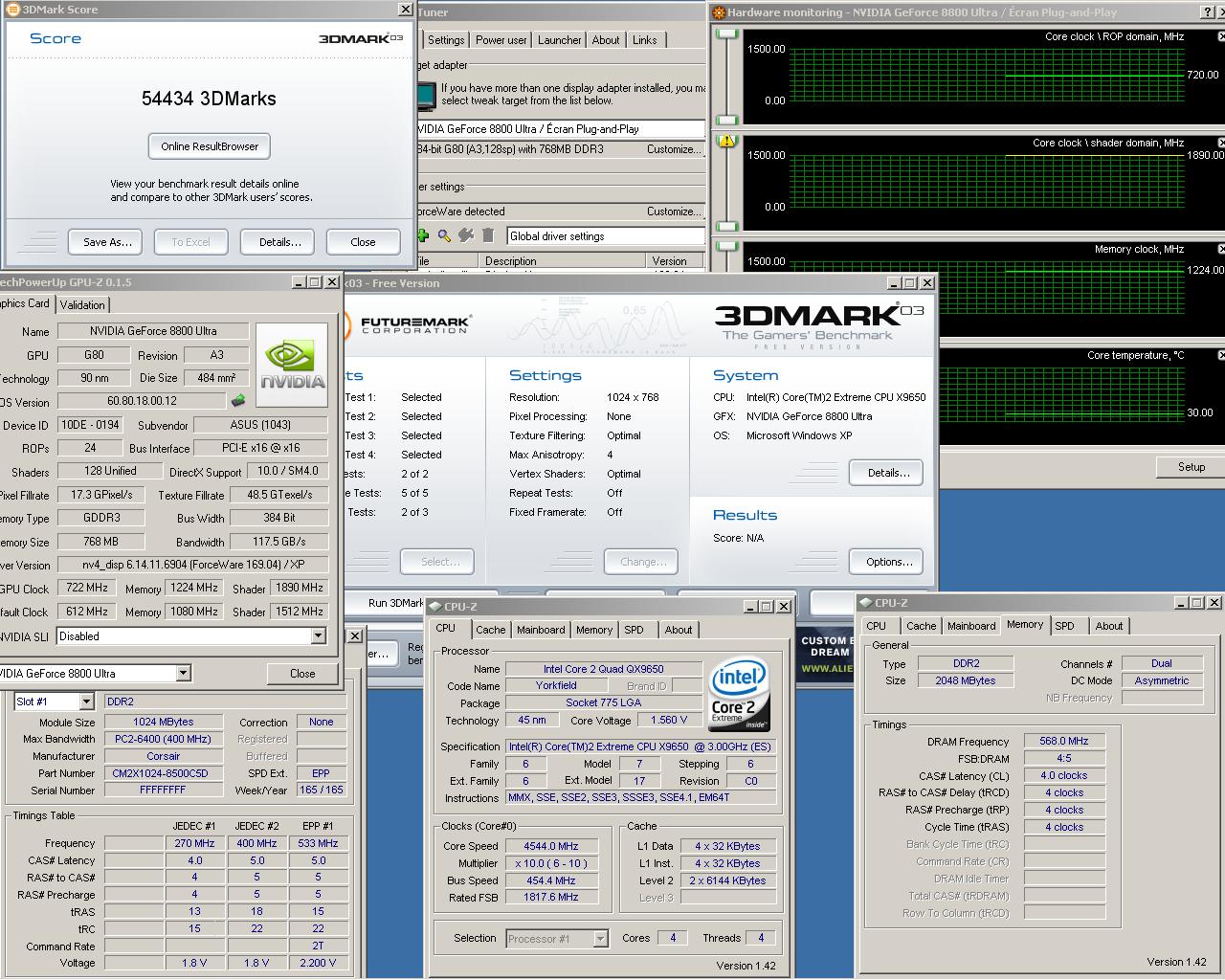This screenshot has width=1225, height=980.
Task: Open the SPD tab in the right CPU-Z window
Action: pyautogui.click(x=1064, y=626)
